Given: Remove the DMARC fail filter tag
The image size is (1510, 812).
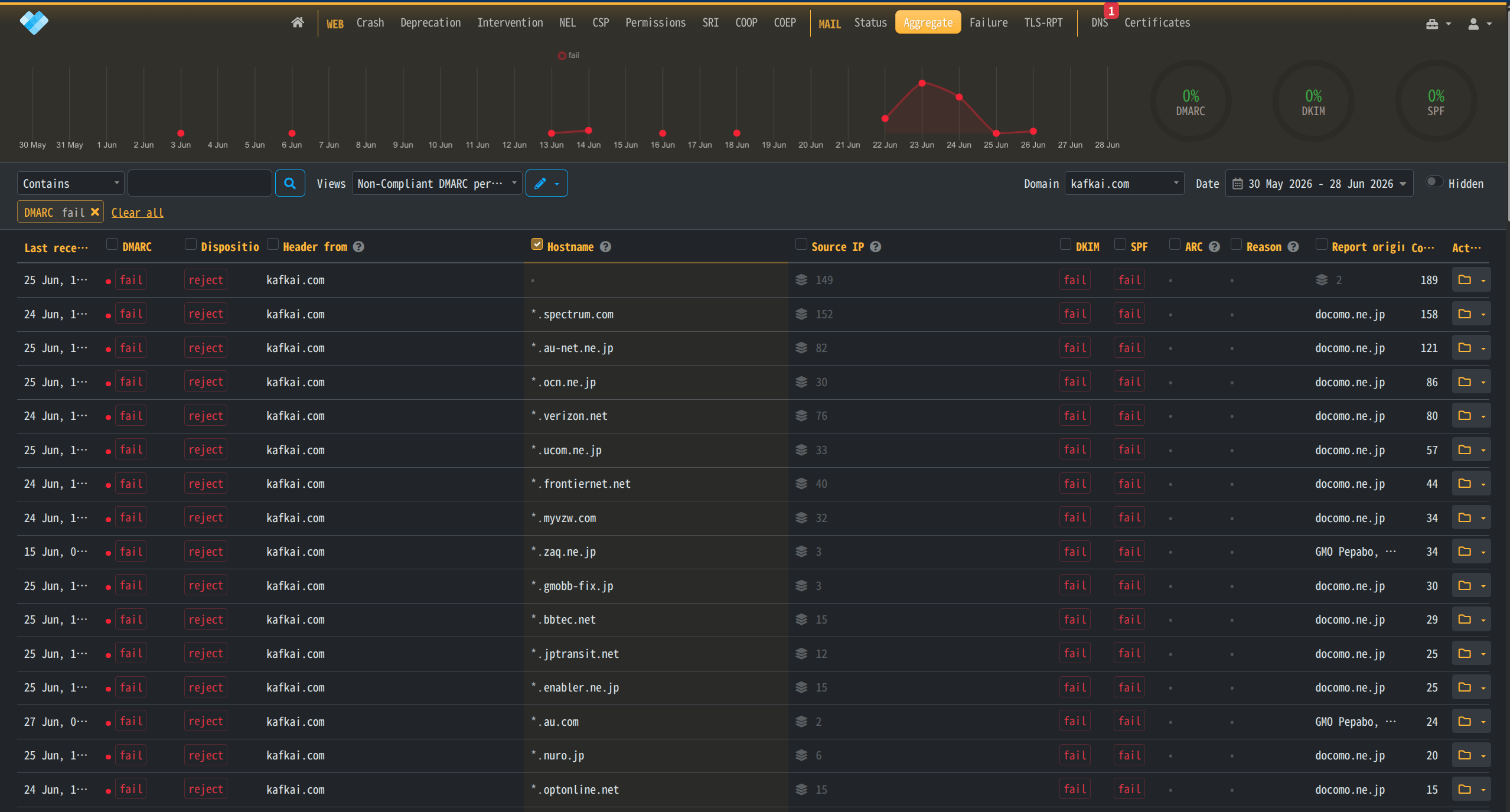Looking at the screenshot, I should point(94,212).
